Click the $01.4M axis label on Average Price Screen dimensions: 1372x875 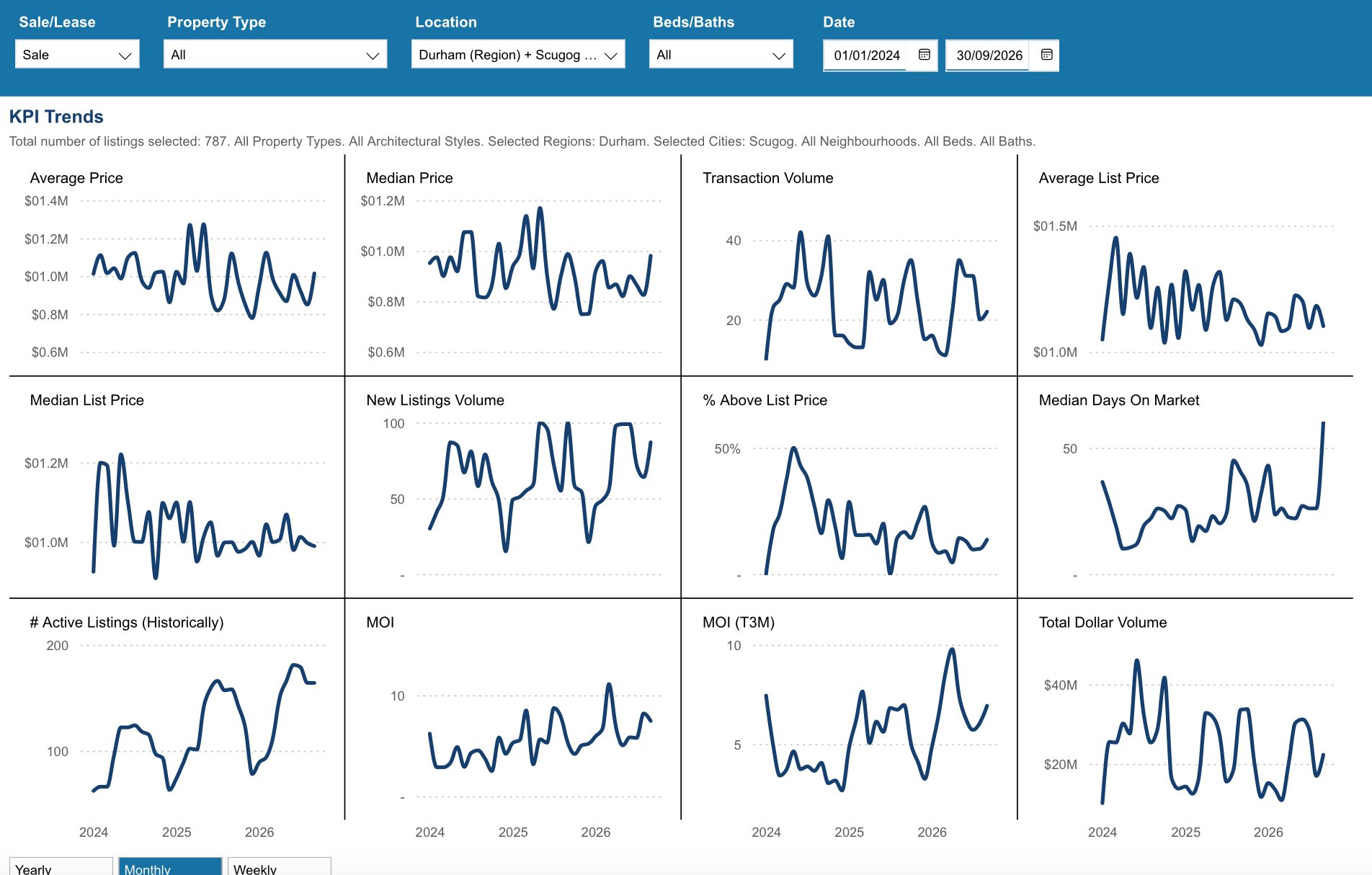pyautogui.click(x=46, y=201)
